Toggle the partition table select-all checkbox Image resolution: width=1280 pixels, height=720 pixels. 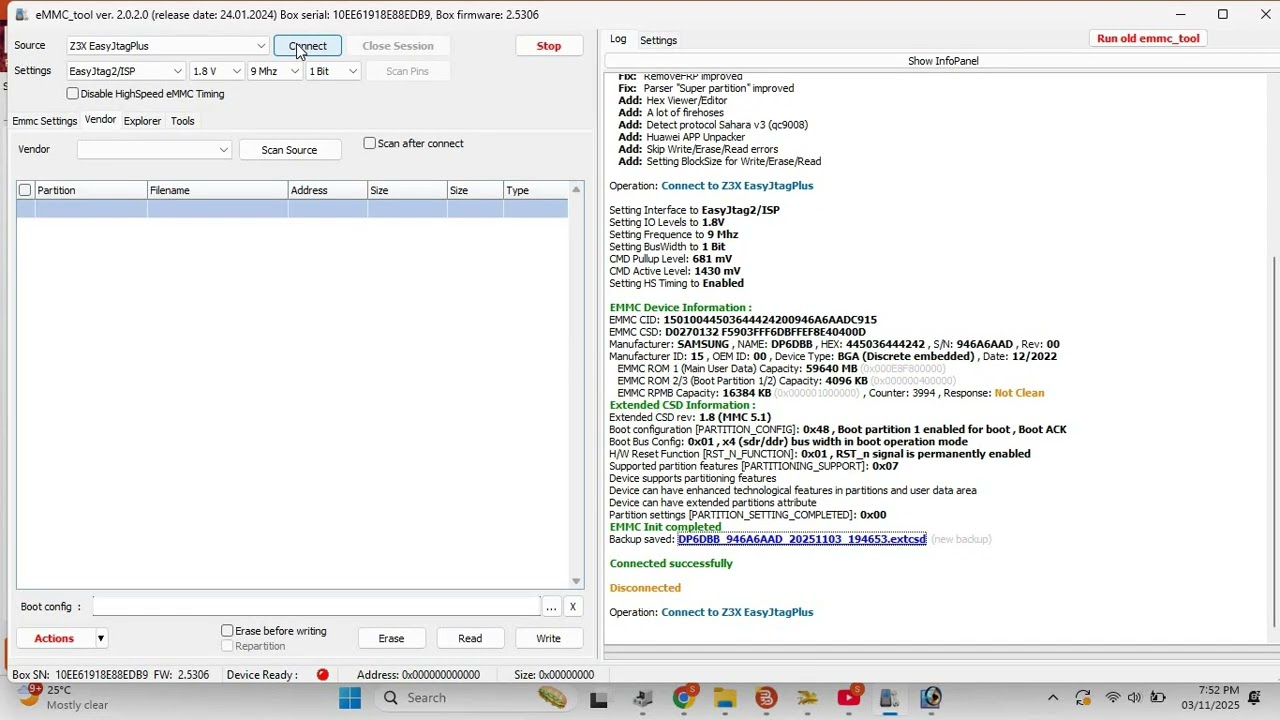[x=25, y=190]
